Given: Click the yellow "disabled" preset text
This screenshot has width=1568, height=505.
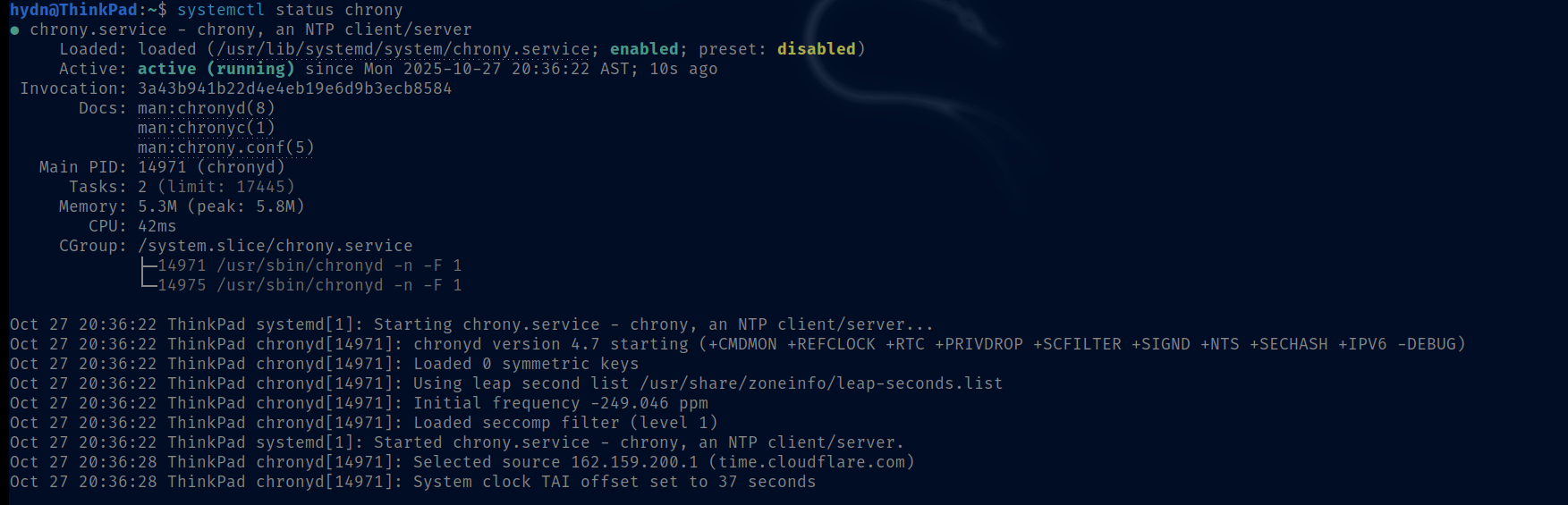Looking at the screenshot, I should (816, 49).
